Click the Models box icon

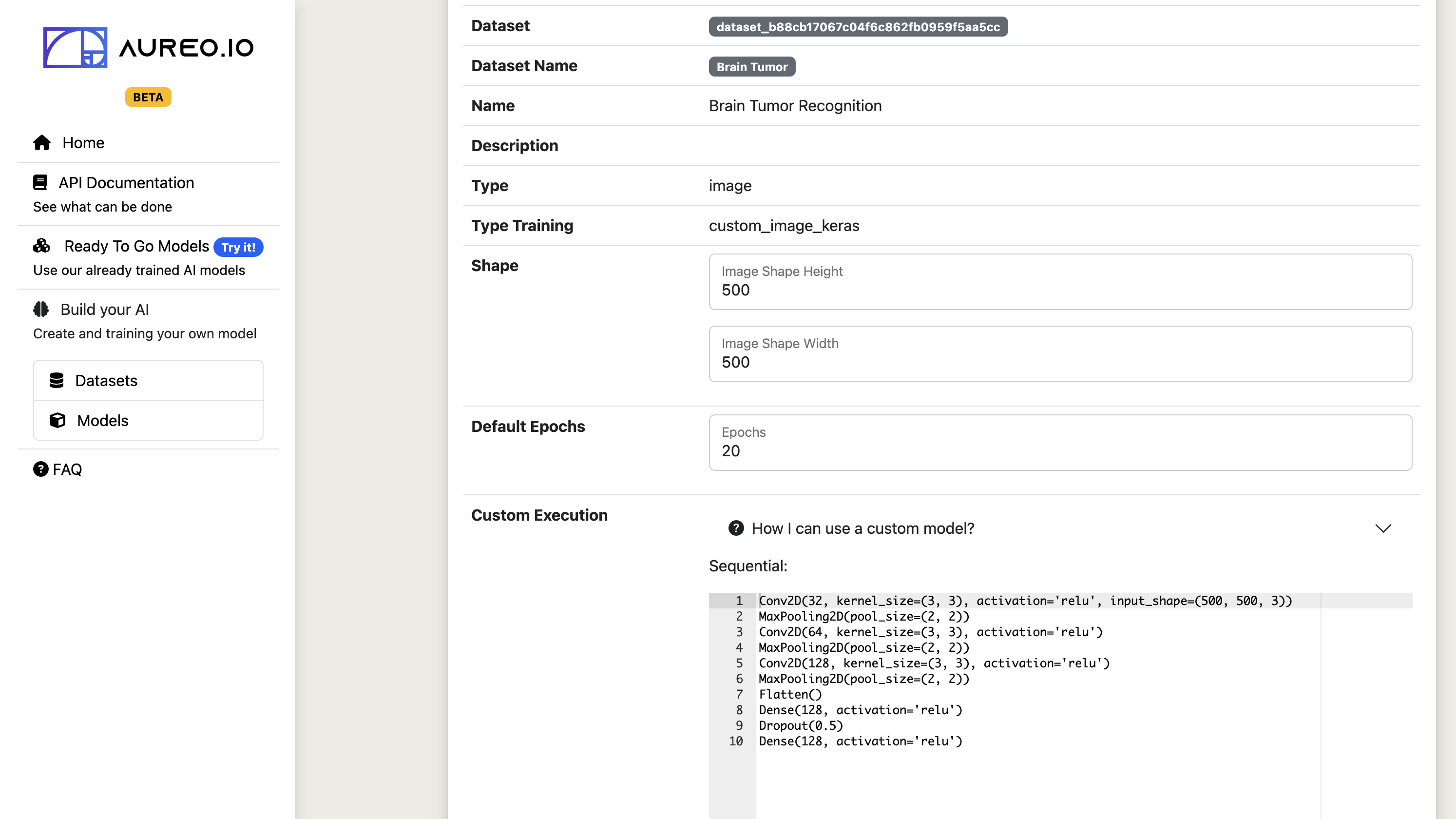(57, 421)
